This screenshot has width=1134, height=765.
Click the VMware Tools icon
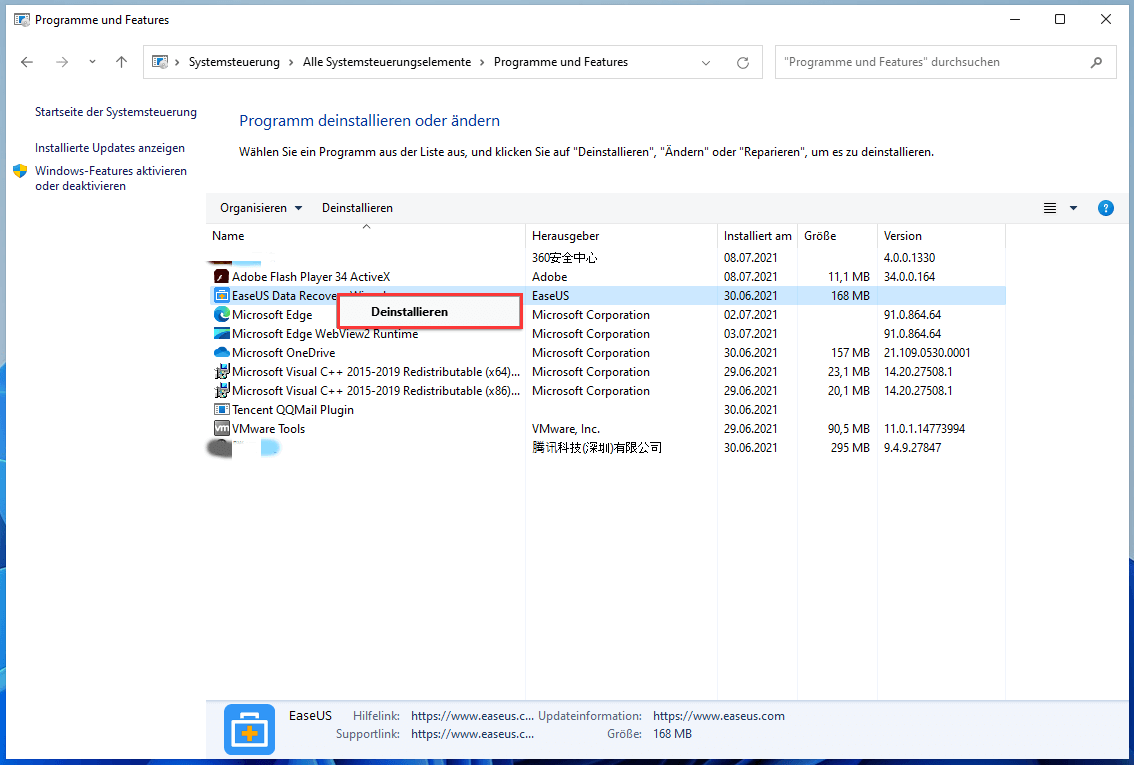(222, 428)
